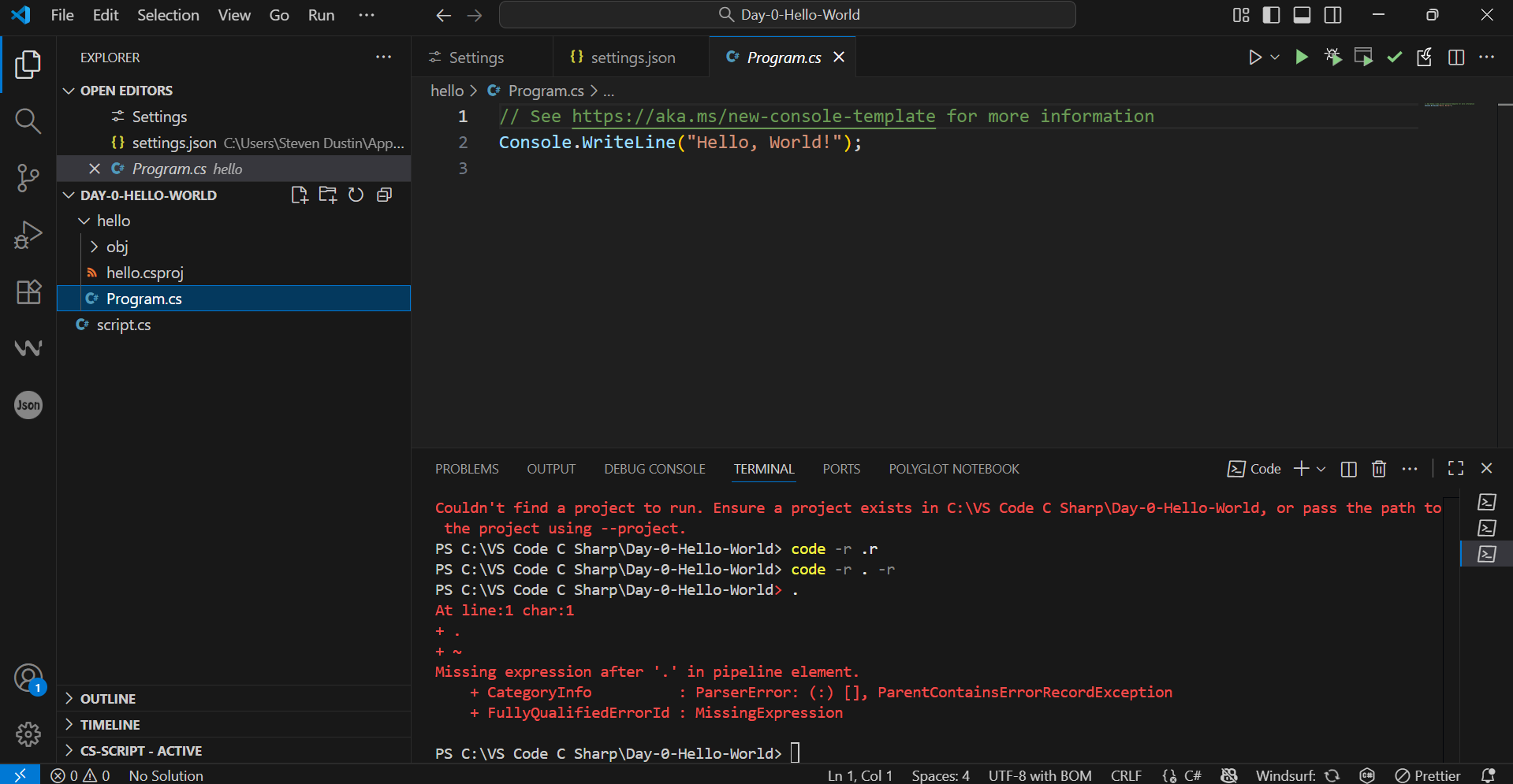Switch to the PROBLEMS tab
The height and width of the screenshot is (784, 1513).
[467, 469]
